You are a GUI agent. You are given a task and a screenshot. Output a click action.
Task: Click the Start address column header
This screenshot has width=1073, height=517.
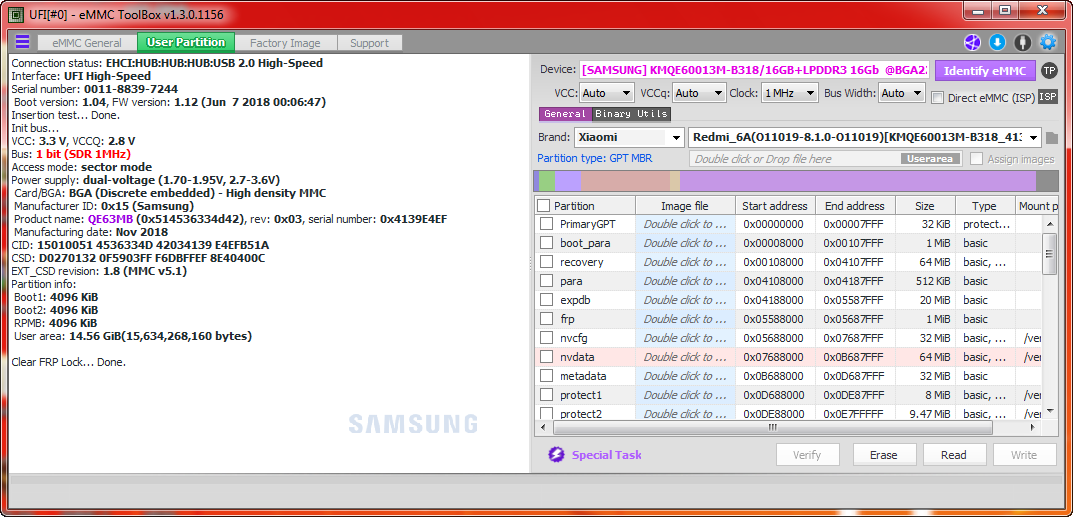775,206
